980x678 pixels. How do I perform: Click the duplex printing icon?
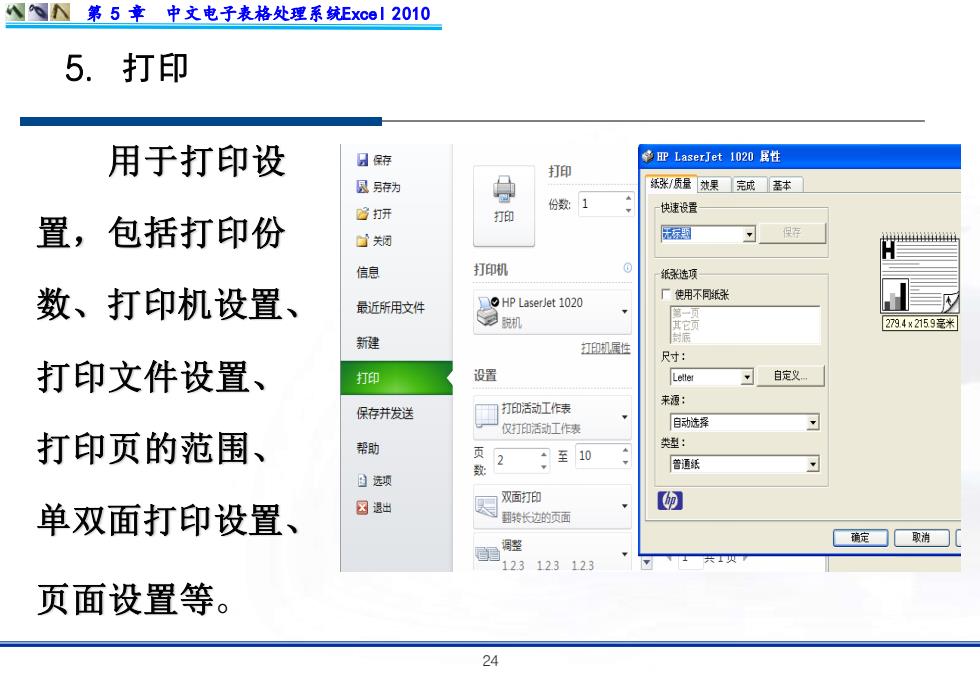[486, 506]
